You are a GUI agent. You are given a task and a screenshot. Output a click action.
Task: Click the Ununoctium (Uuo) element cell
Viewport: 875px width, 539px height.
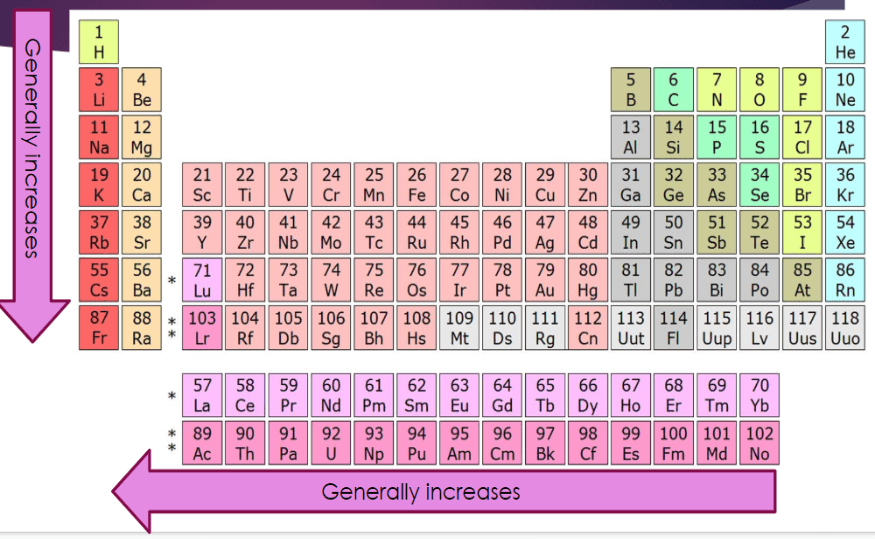coord(845,328)
